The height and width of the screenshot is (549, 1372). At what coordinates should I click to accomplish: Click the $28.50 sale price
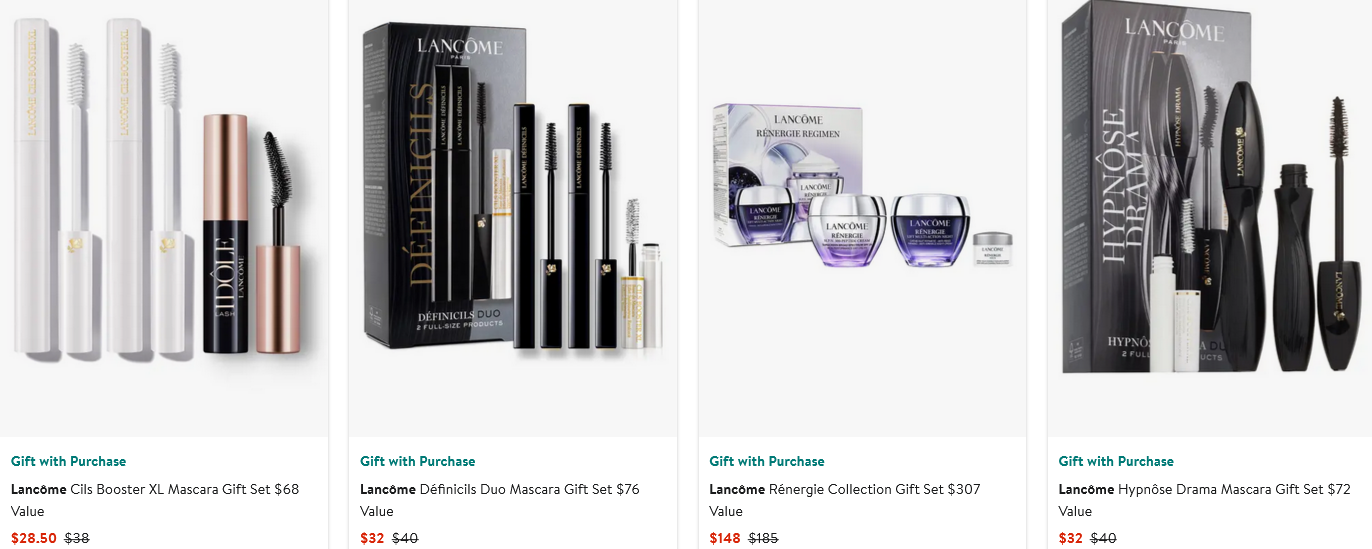(34, 538)
